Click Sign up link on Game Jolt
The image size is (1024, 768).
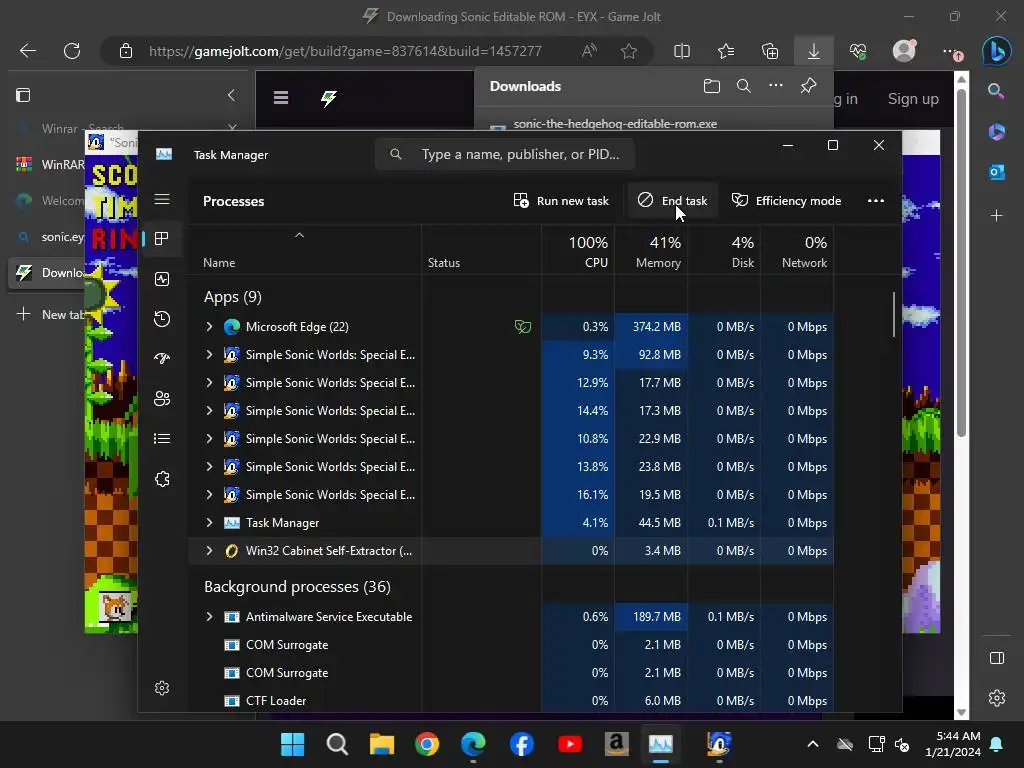pyautogui.click(x=913, y=99)
